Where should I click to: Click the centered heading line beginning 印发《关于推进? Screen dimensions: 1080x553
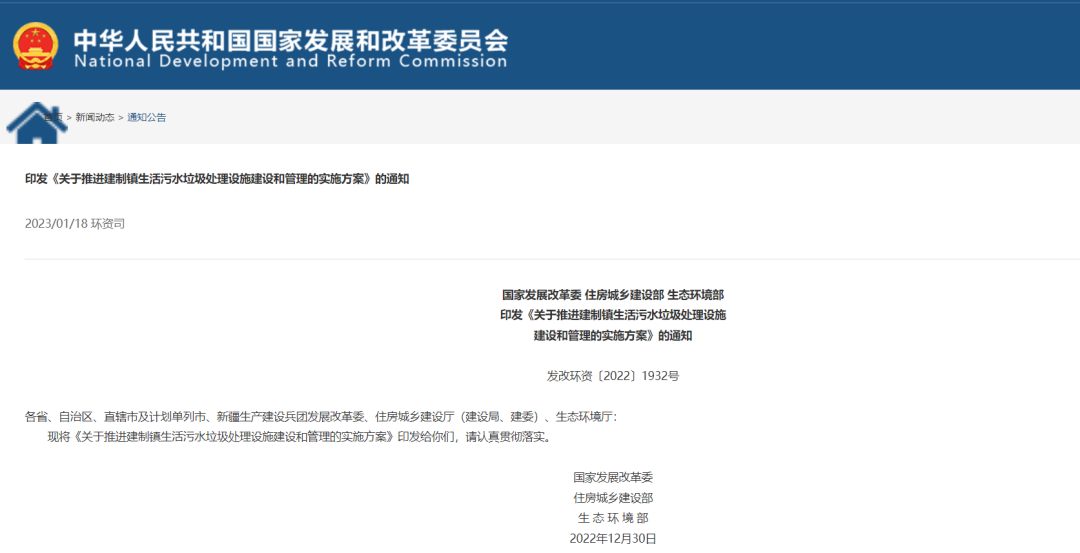tap(612, 315)
